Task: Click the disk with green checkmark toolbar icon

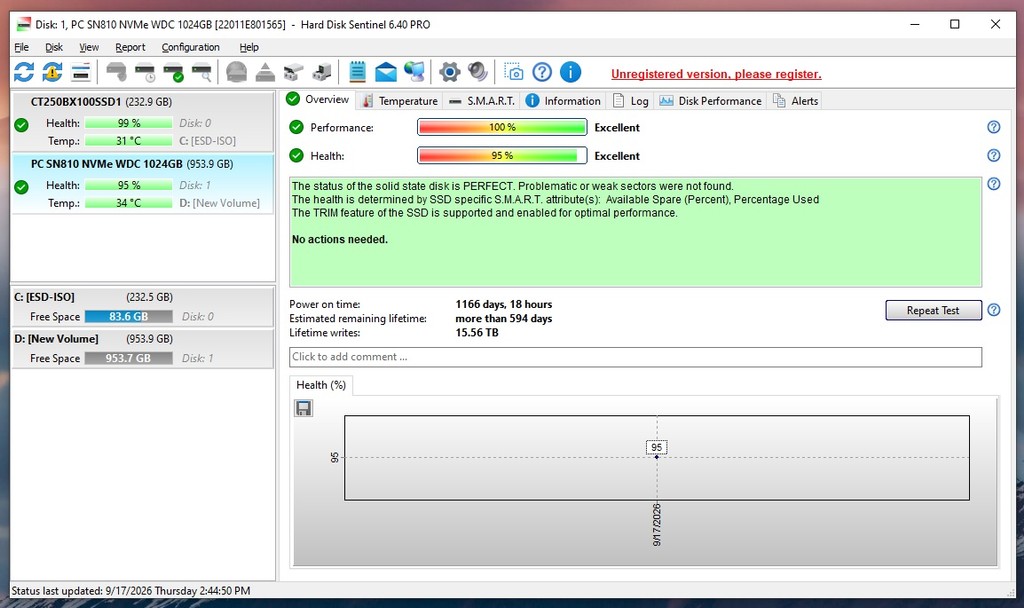Action: click(173, 72)
